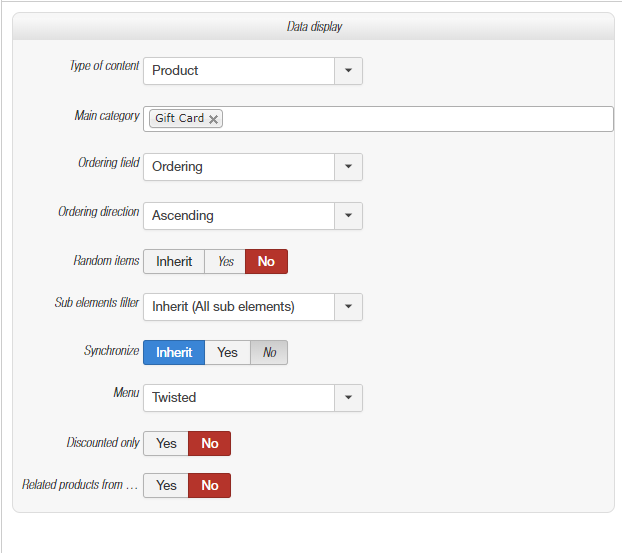Click inside the Main category input field

[415, 119]
